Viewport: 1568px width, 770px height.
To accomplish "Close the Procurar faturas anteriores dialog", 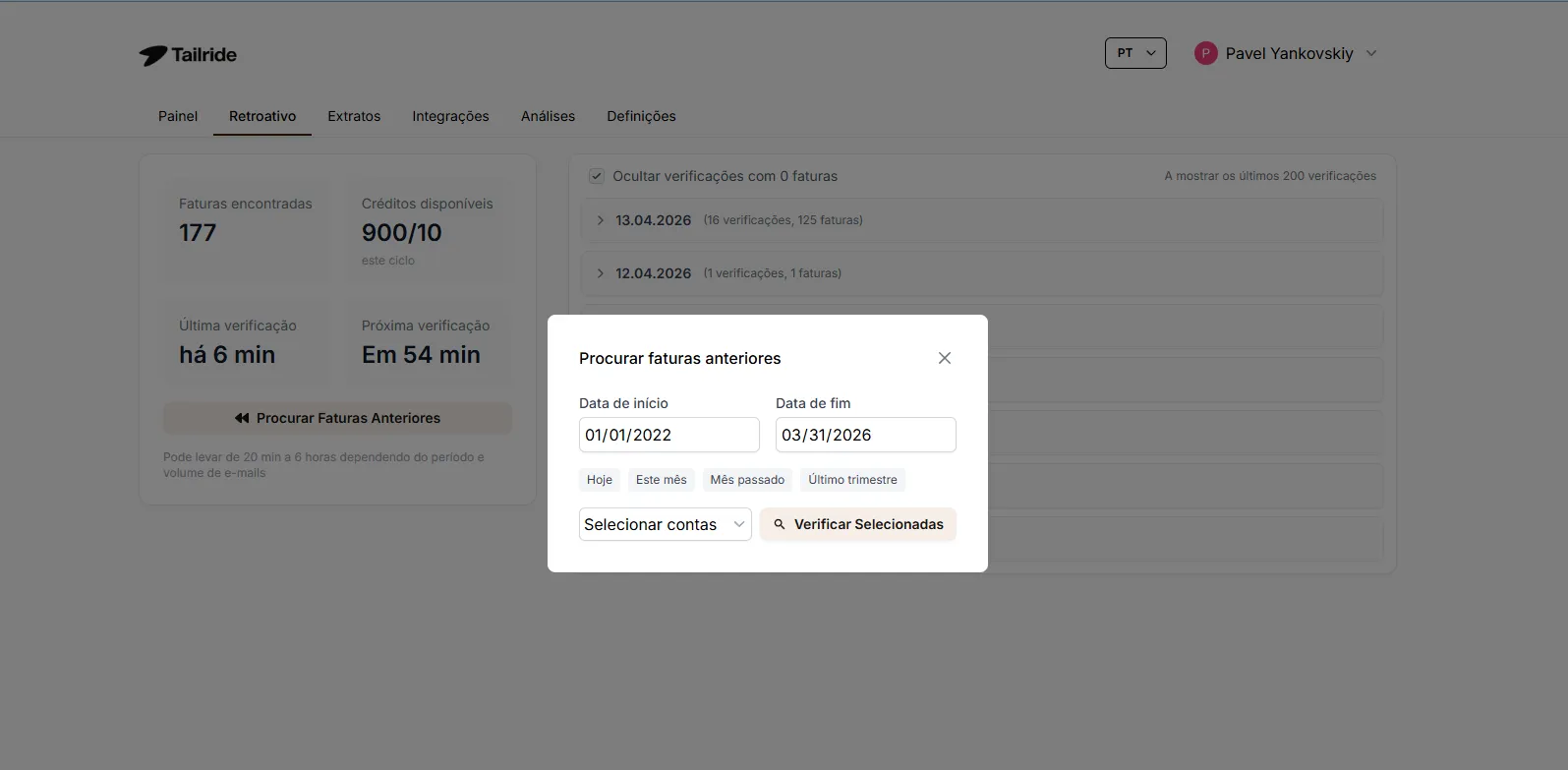I will pos(944,358).
